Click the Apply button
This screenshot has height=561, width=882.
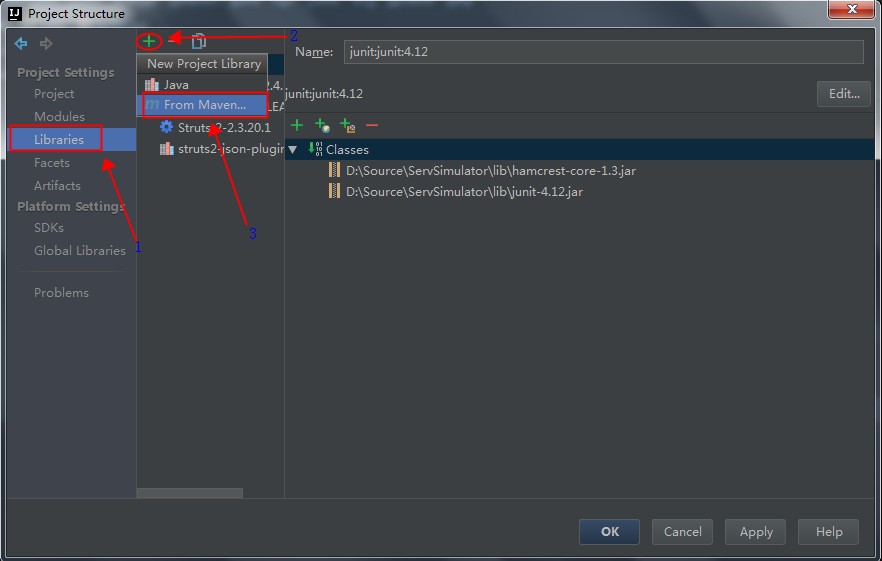click(755, 532)
